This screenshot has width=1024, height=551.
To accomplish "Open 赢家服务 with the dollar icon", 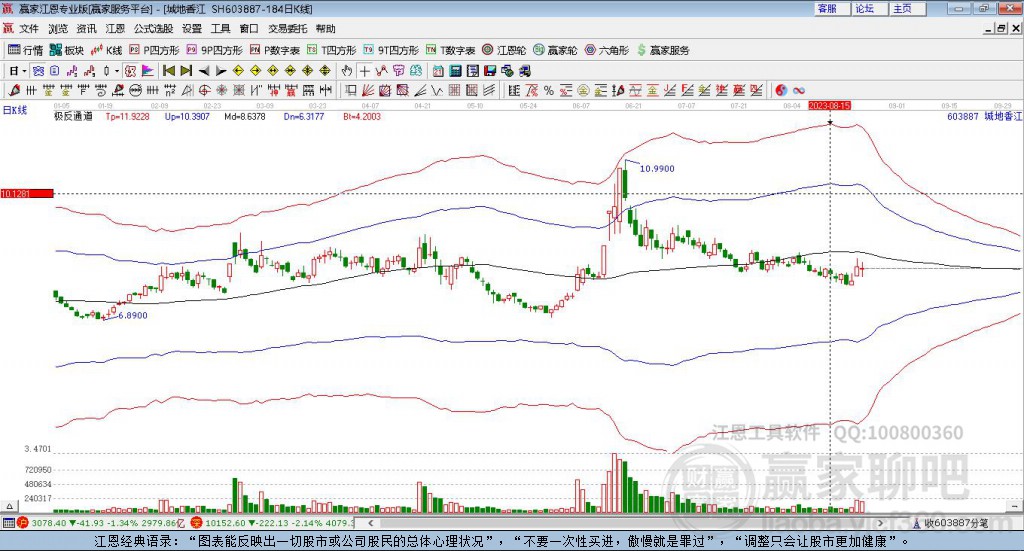I will pos(663,50).
